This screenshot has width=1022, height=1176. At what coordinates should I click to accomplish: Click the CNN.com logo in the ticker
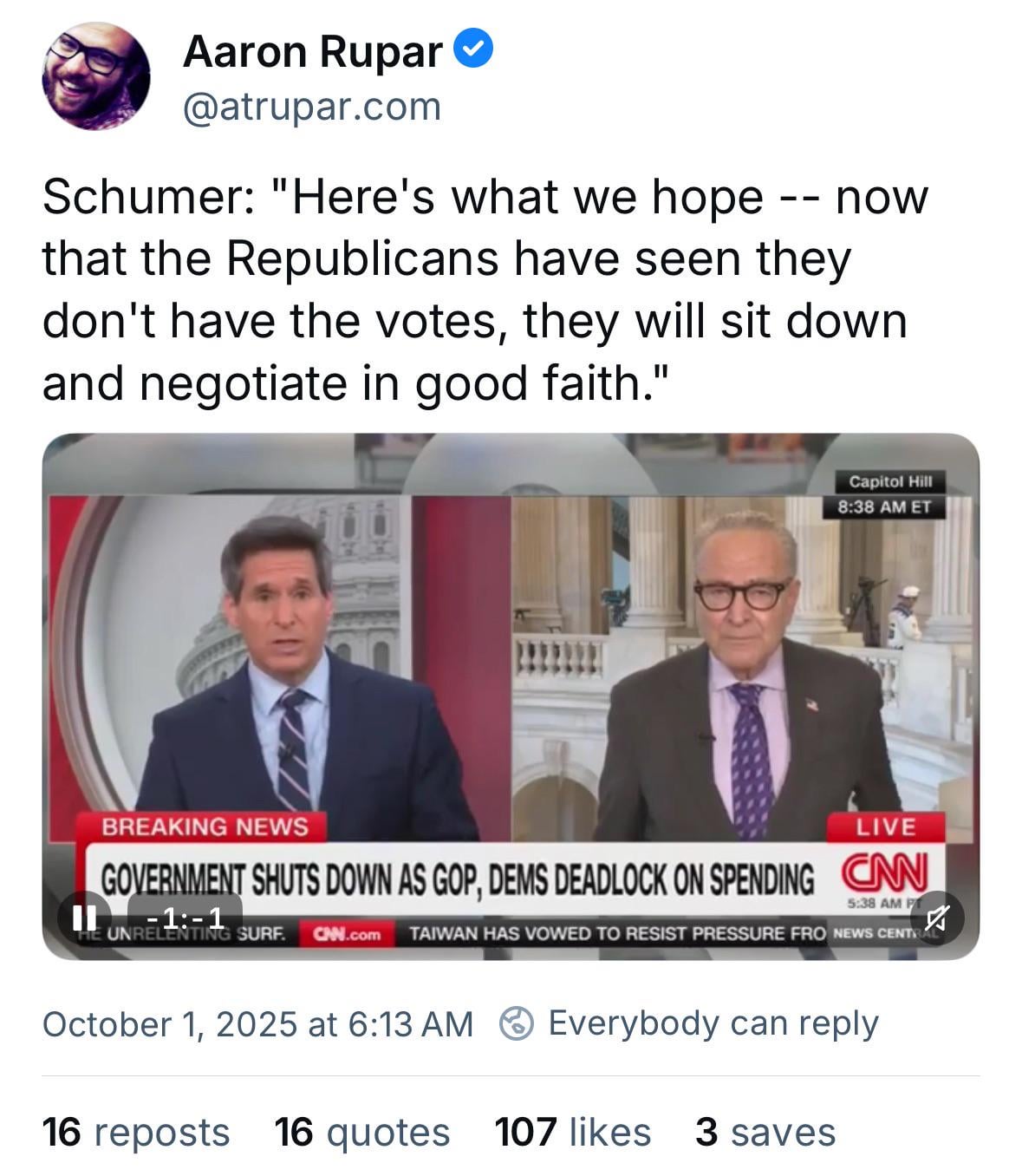coord(347,935)
